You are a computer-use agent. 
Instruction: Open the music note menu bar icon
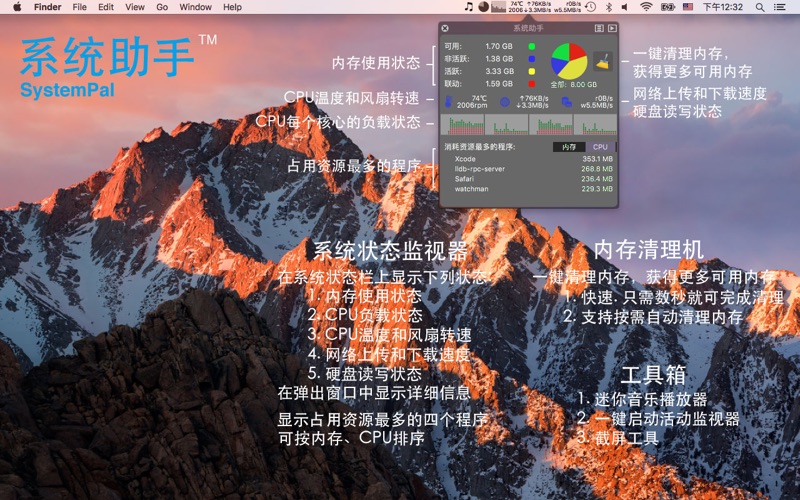point(468,7)
